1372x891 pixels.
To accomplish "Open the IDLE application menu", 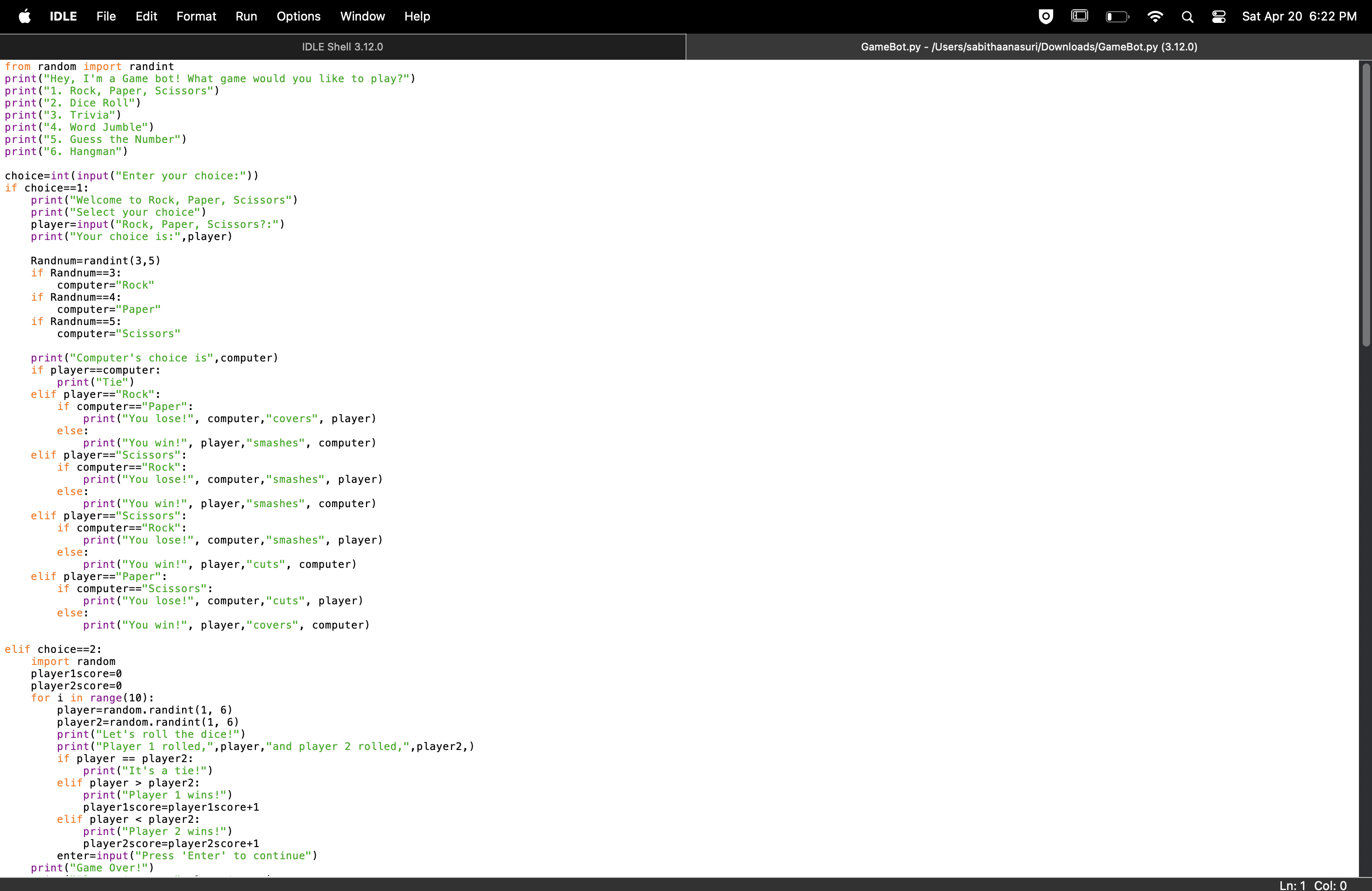I will click(63, 16).
